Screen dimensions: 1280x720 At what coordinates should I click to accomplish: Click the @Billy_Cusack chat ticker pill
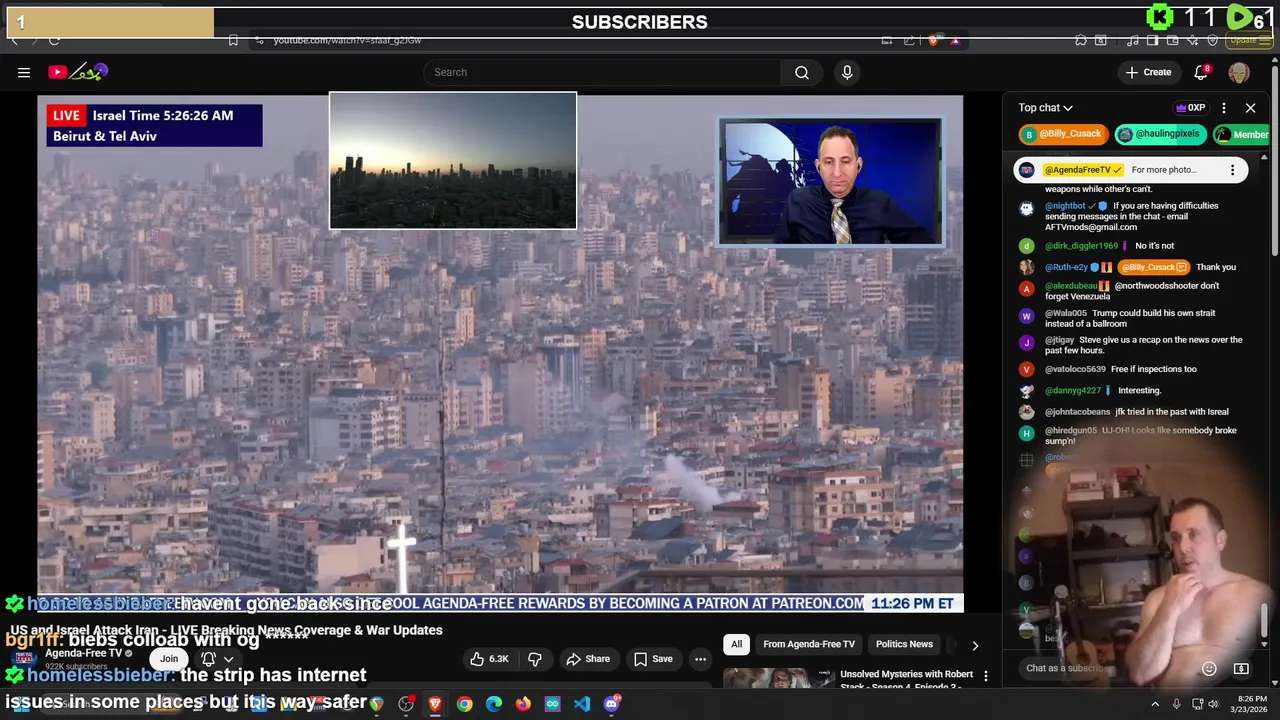point(1062,134)
